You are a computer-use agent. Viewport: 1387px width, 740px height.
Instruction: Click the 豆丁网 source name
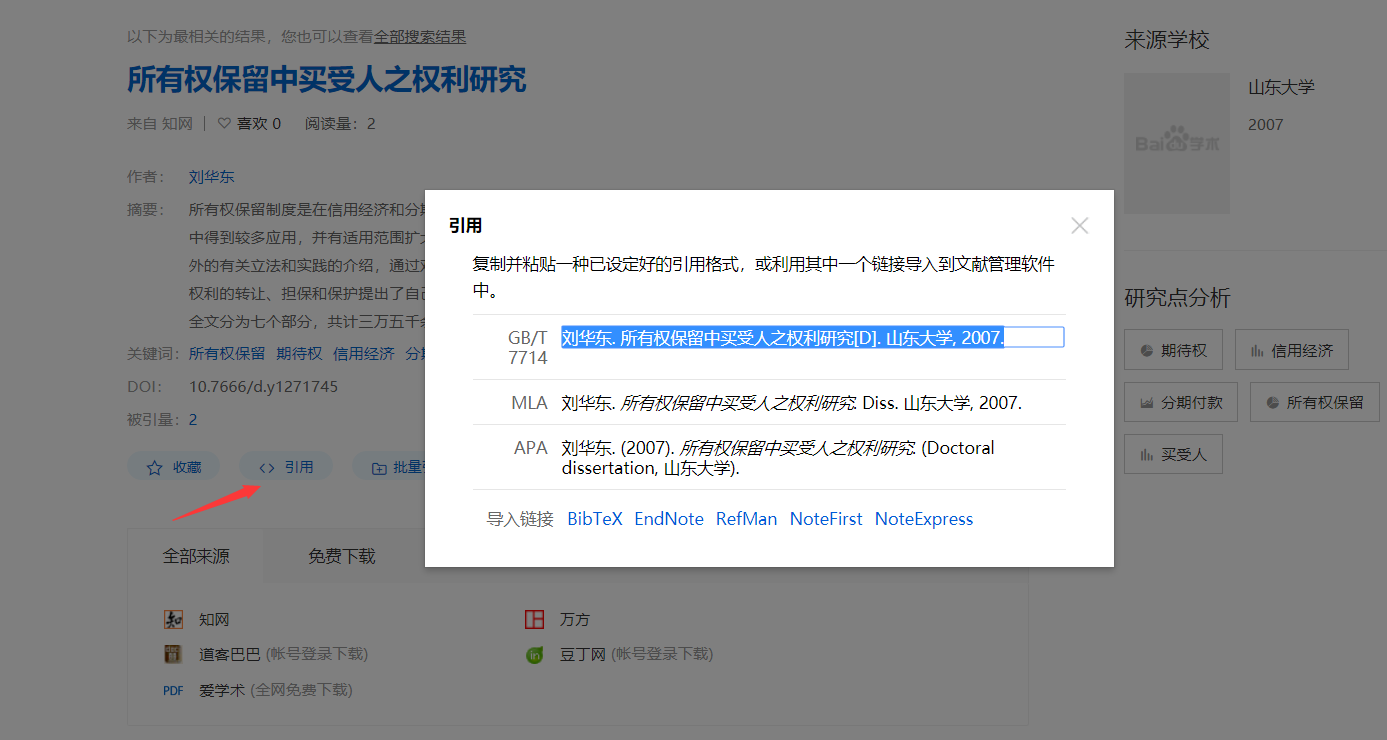click(583, 655)
